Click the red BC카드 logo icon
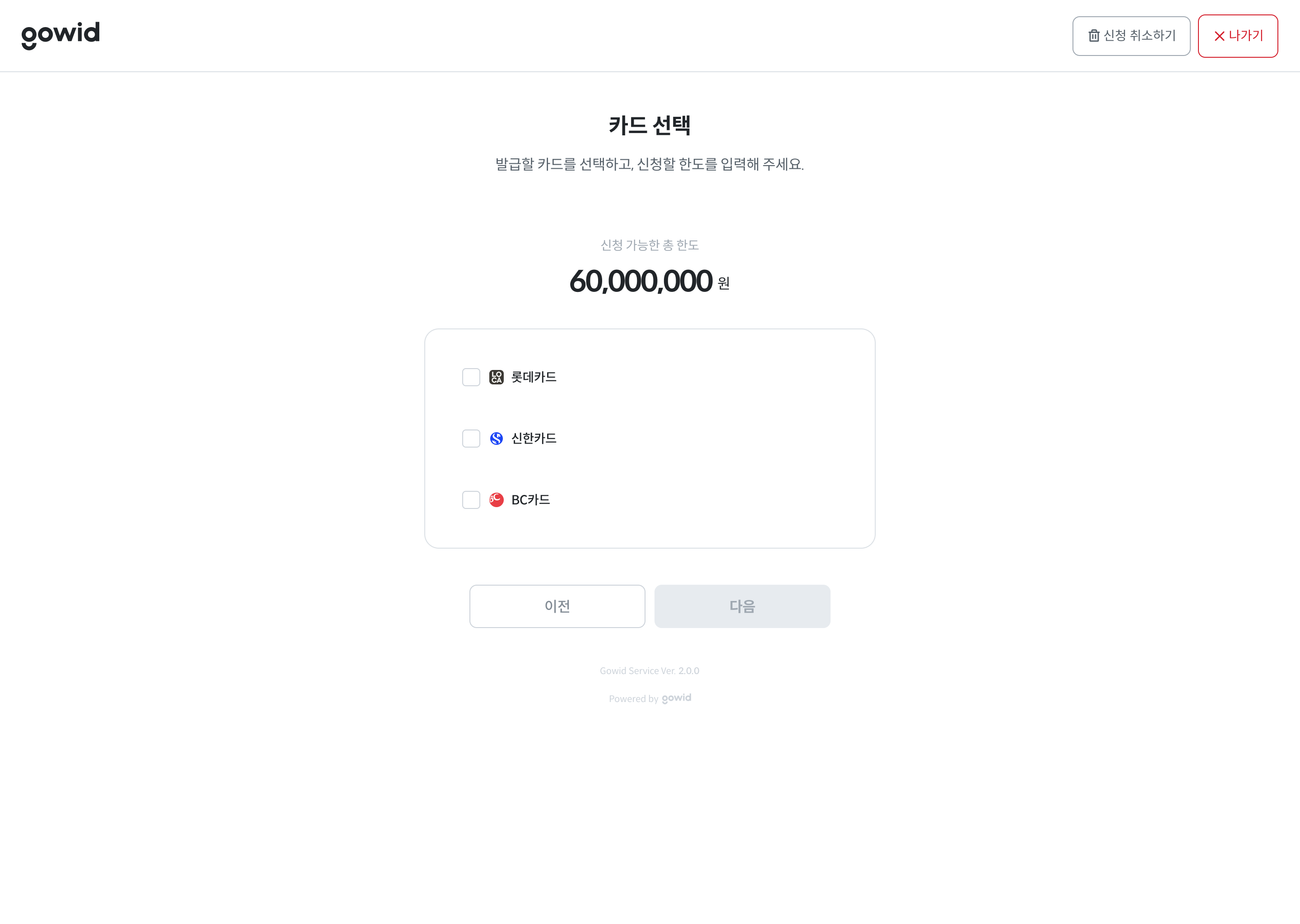Screen dimensions: 1300x924 (x=497, y=500)
